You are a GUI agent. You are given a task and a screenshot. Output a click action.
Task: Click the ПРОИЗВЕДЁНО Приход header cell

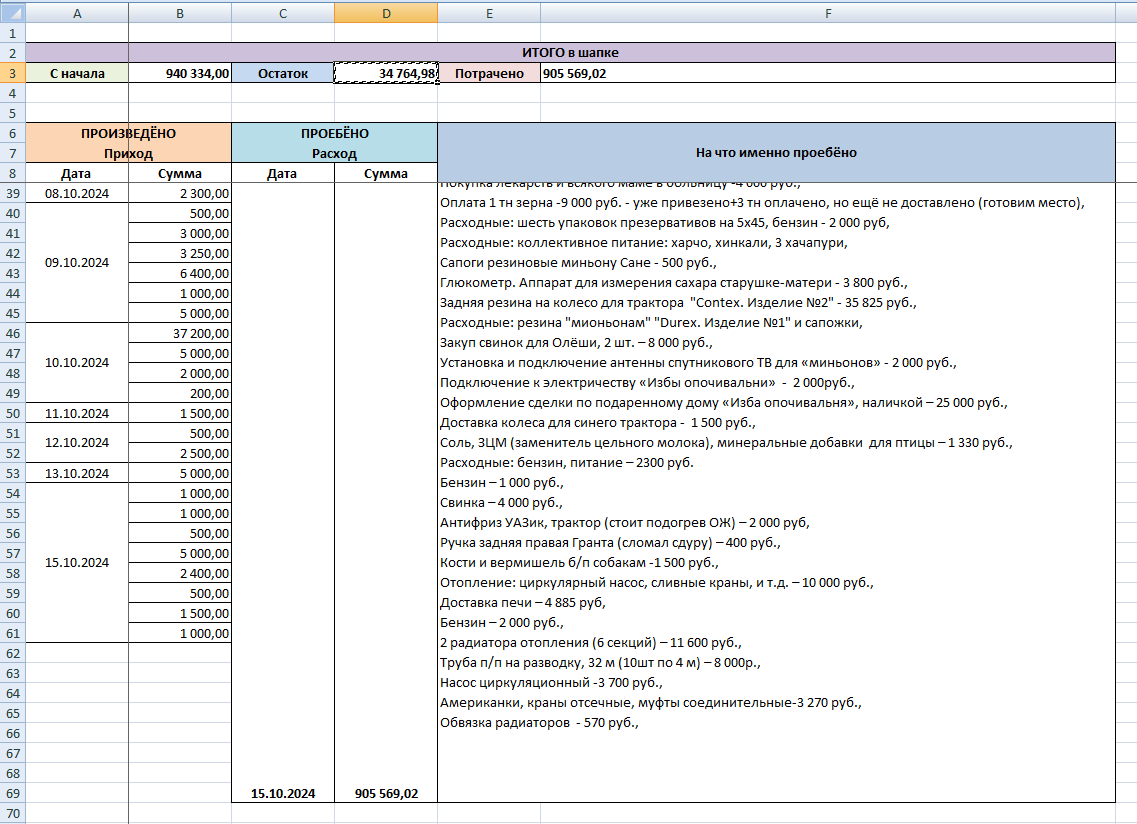(128, 143)
